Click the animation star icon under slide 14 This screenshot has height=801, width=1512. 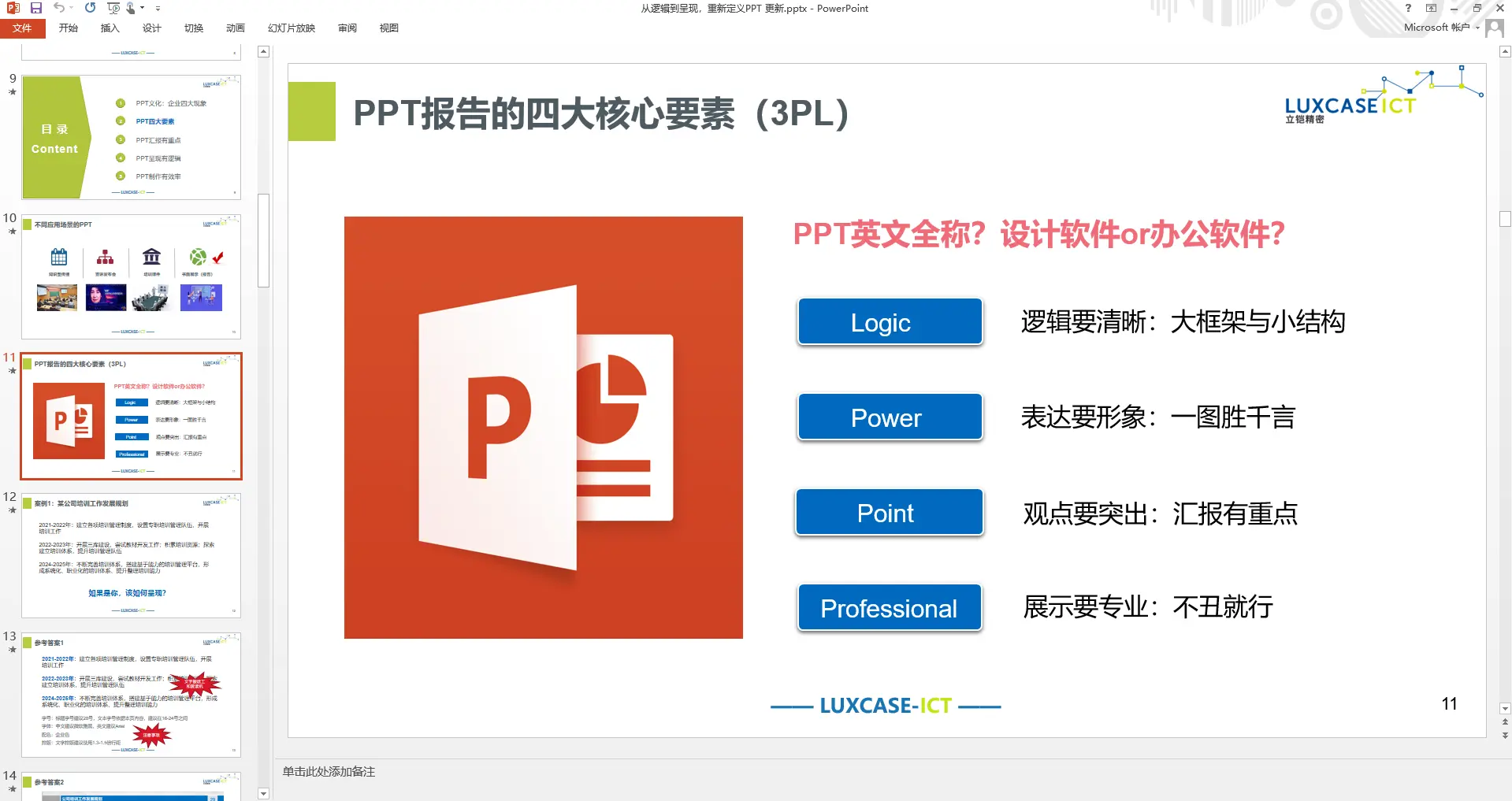coord(12,789)
